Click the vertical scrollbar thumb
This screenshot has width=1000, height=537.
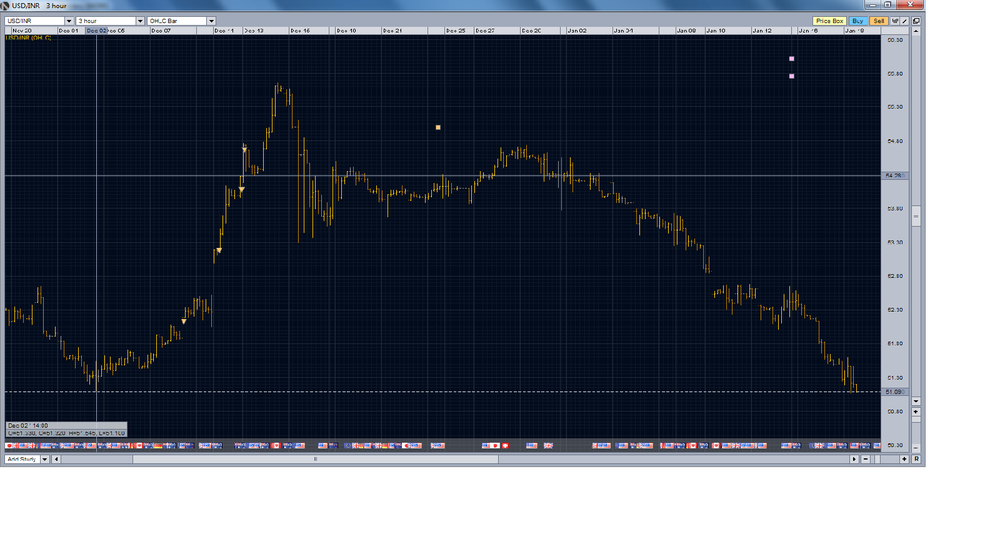click(916, 216)
